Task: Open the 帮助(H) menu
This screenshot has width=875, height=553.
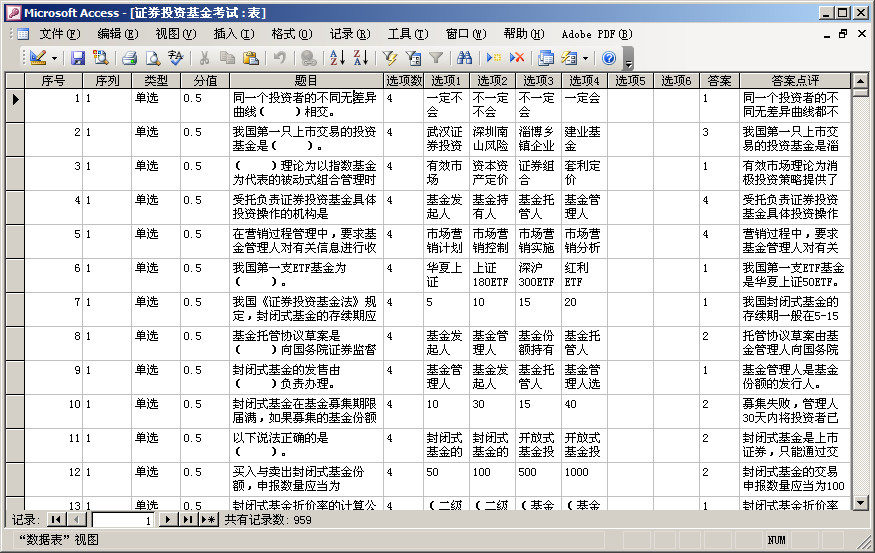Action: [x=524, y=34]
